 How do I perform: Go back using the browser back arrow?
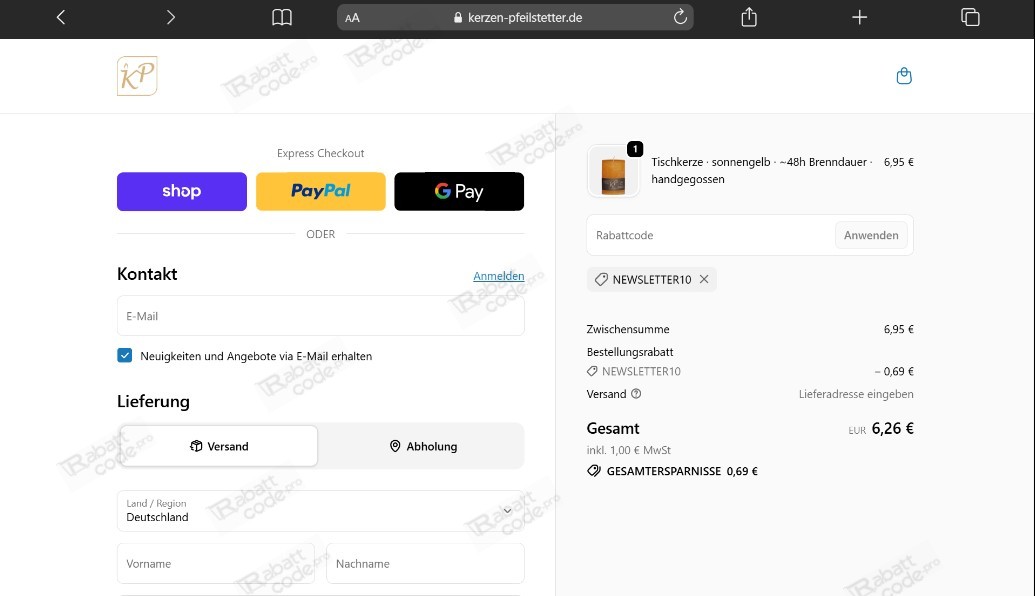[x=61, y=17]
